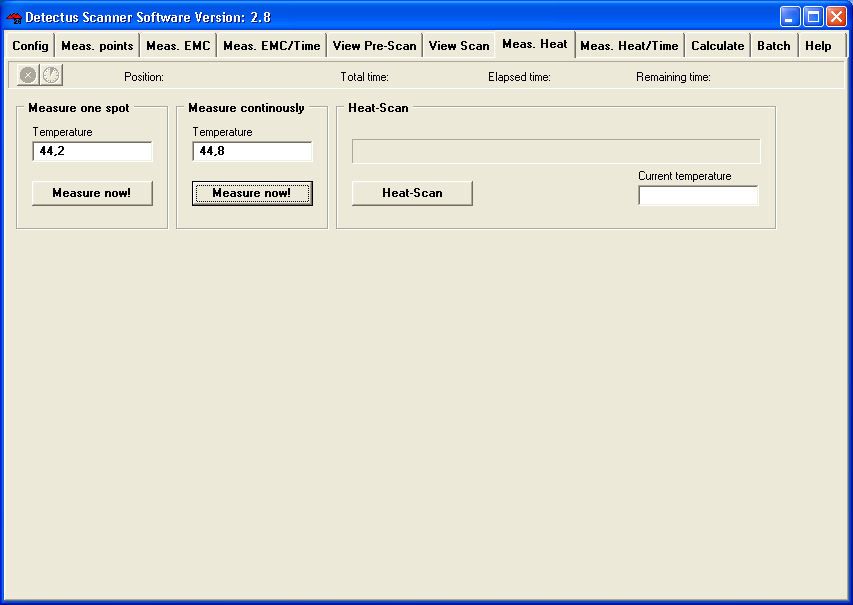This screenshot has height=605, width=853.
Task: Click the grey stop/cancel toolbar icon
Action: [28, 75]
